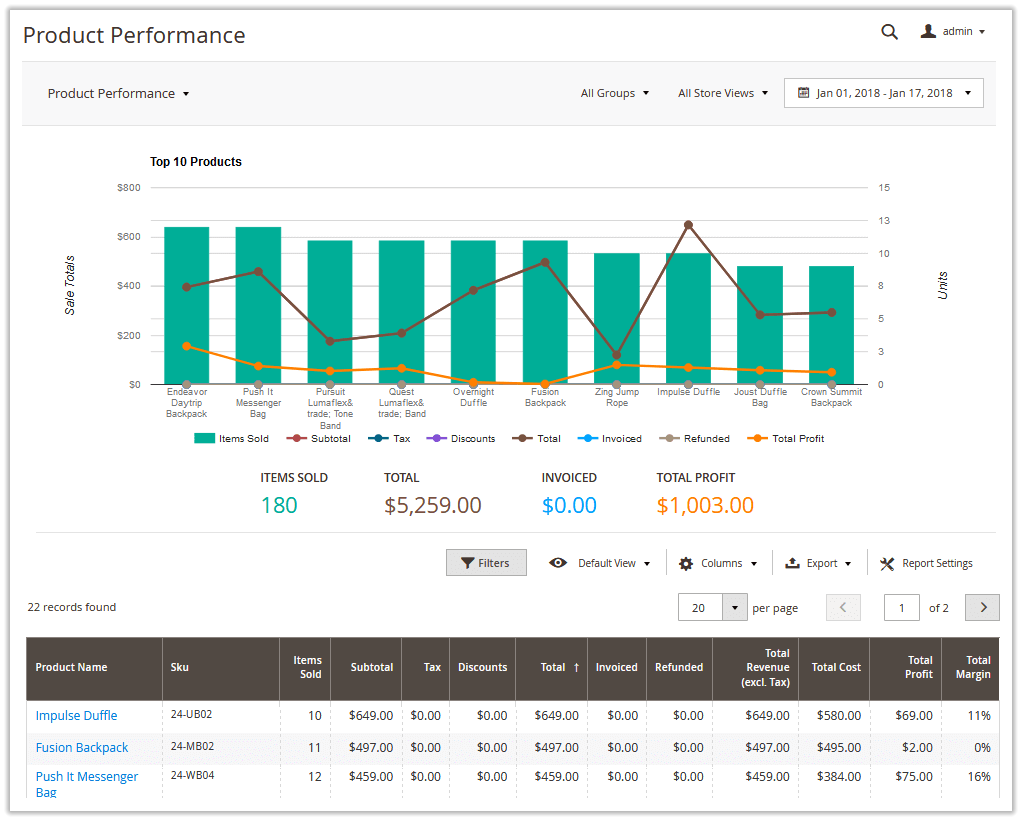Sort by Subtotal column header

[x=366, y=668]
